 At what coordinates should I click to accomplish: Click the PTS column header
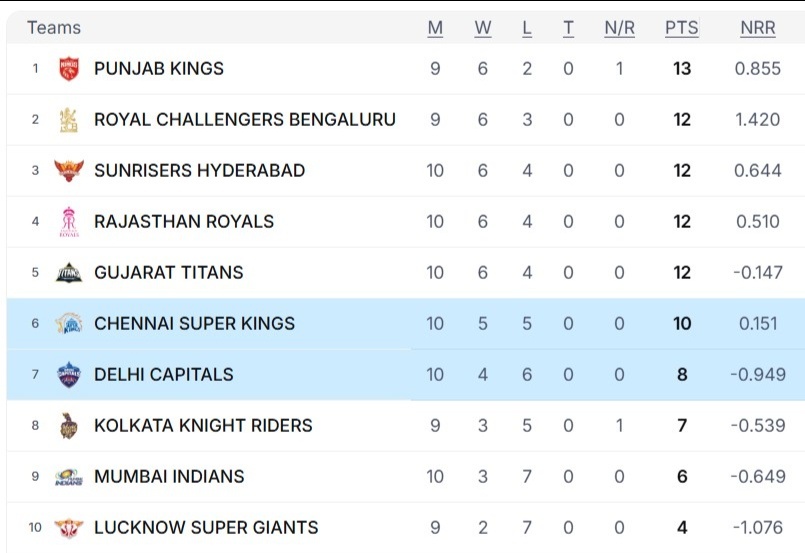[681, 28]
